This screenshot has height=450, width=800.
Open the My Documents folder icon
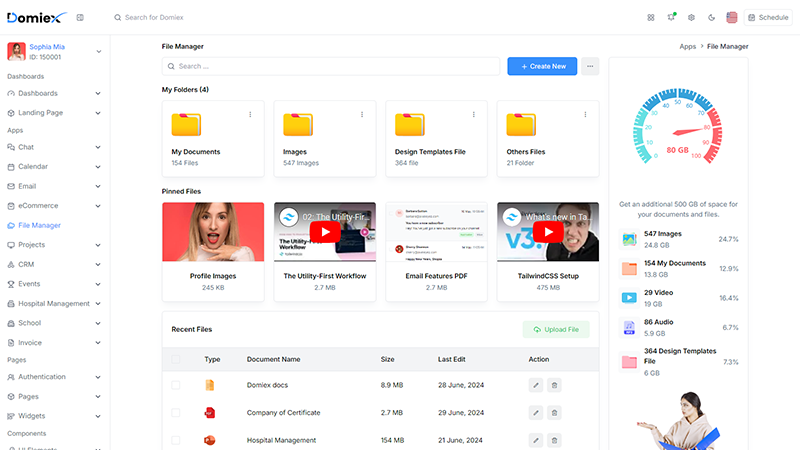tap(186, 124)
